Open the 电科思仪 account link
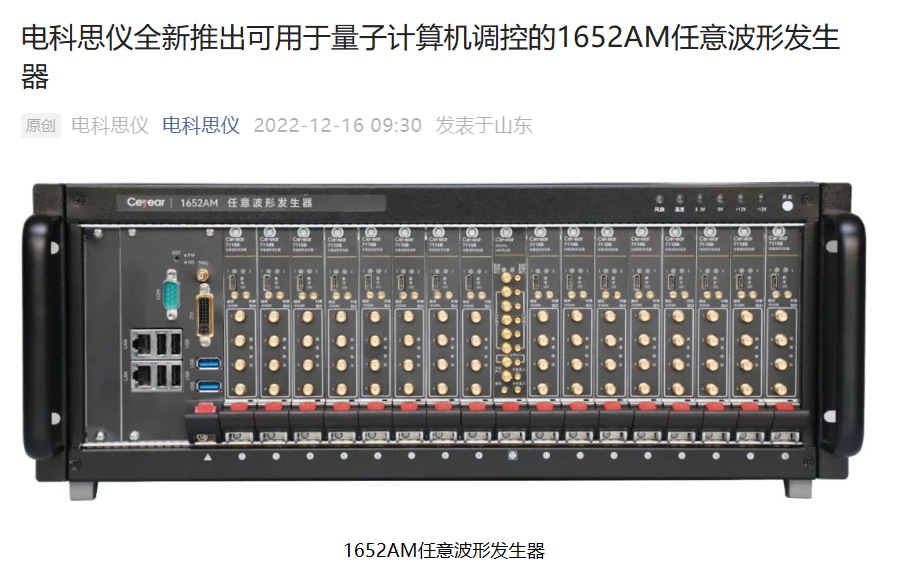 coord(201,125)
